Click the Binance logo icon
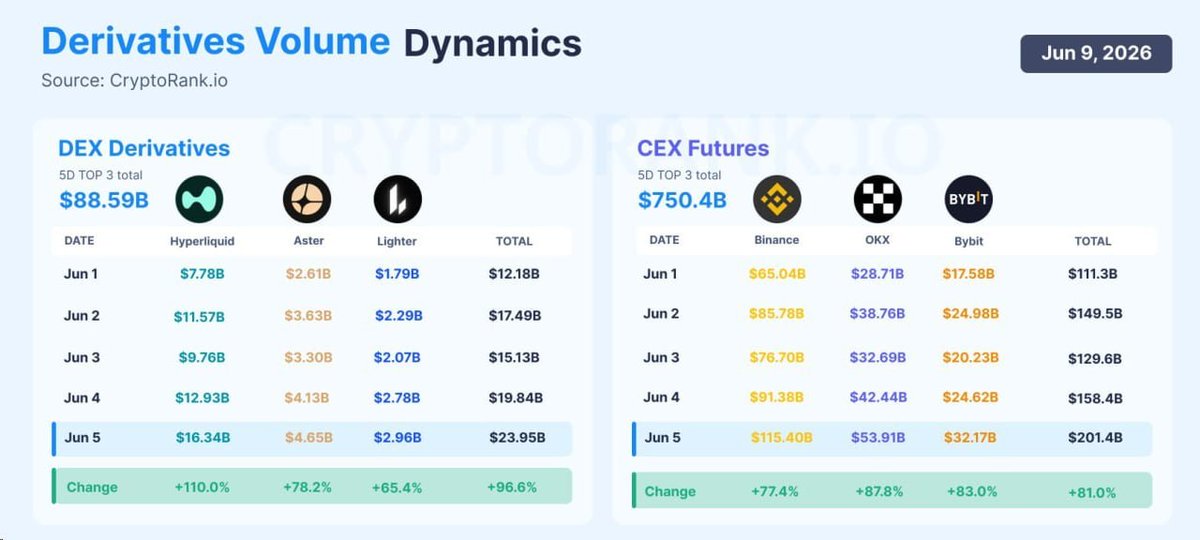1200x540 pixels. (777, 199)
